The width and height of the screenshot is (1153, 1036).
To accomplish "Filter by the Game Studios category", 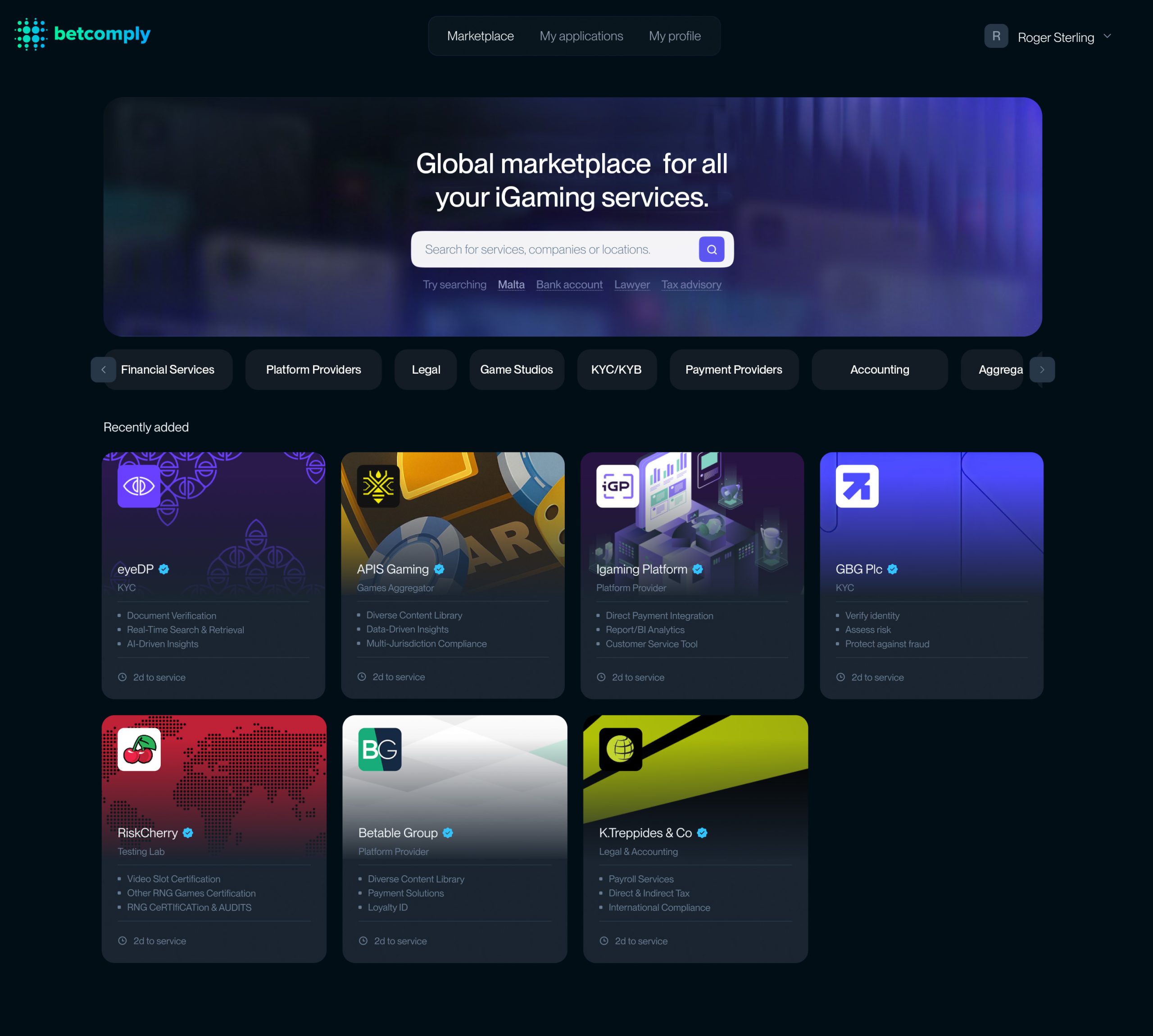I will click(516, 370).
